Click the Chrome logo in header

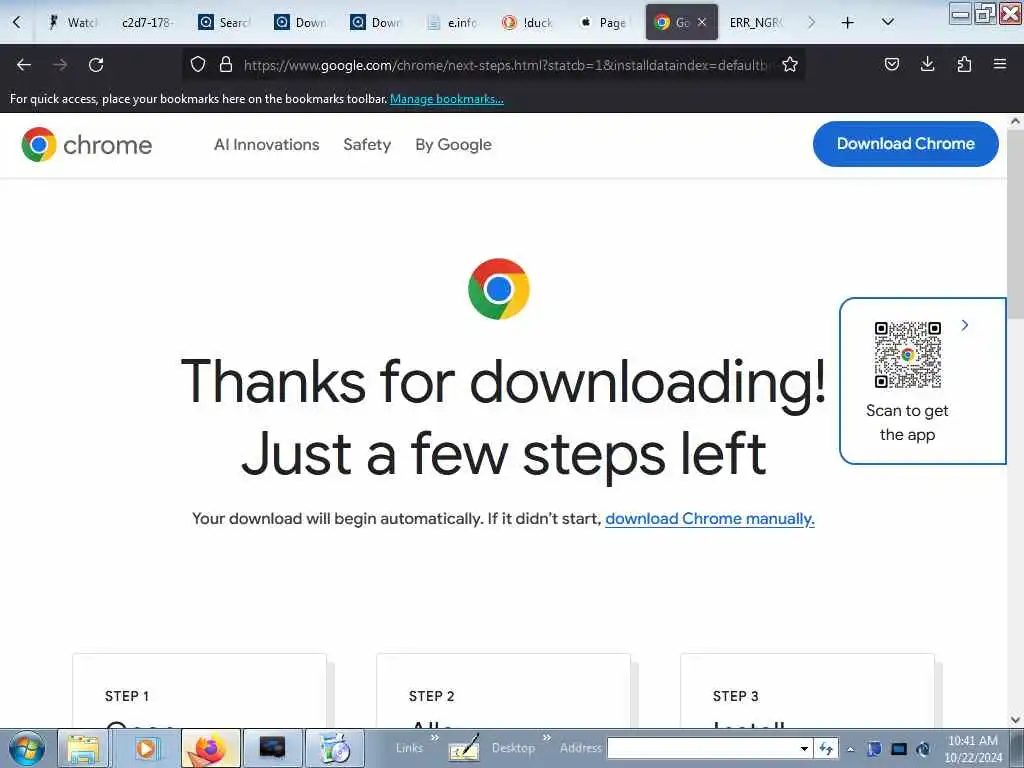click(x=86, y=144)
